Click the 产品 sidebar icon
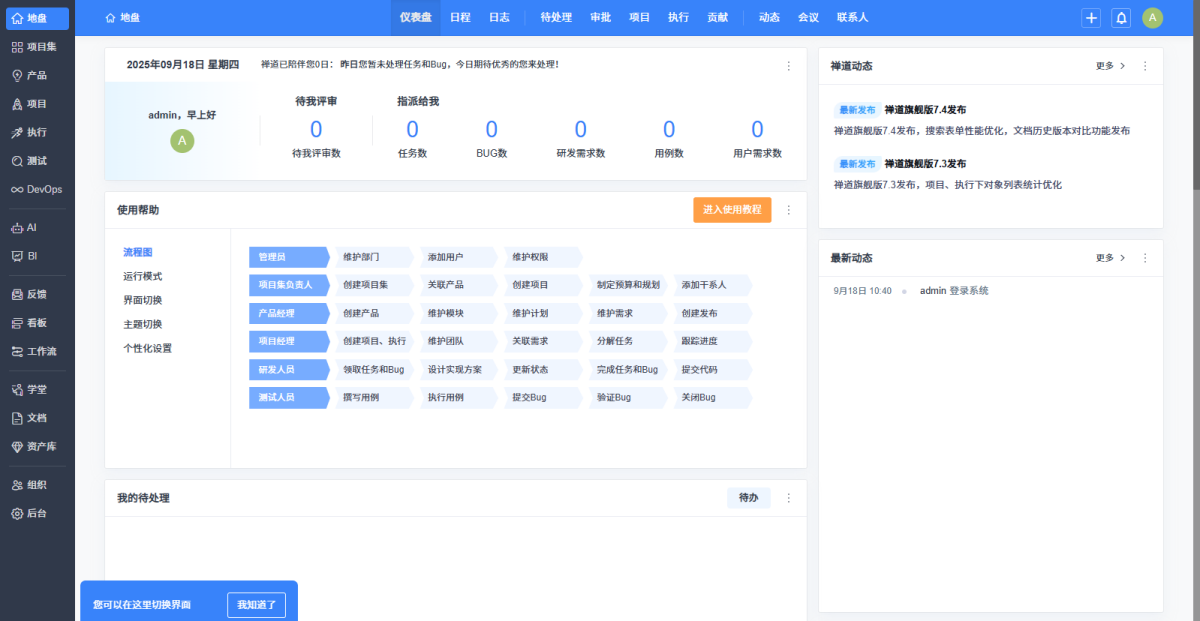This screenshot has height=621, width=1200. coord(17,75)
